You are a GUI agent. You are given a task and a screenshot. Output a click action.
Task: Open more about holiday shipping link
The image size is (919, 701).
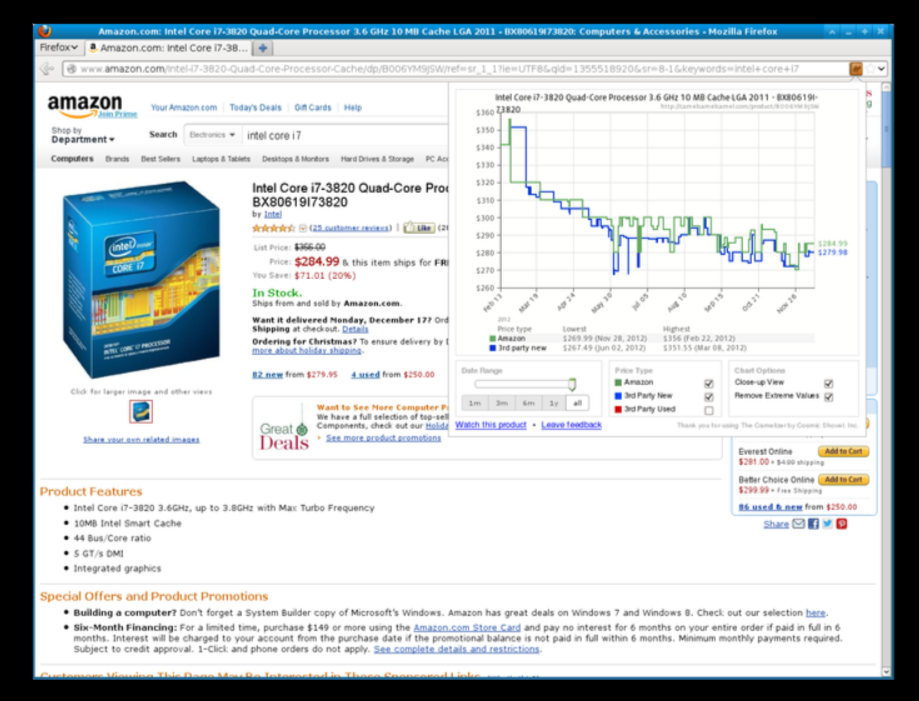(x=307, y=350)
